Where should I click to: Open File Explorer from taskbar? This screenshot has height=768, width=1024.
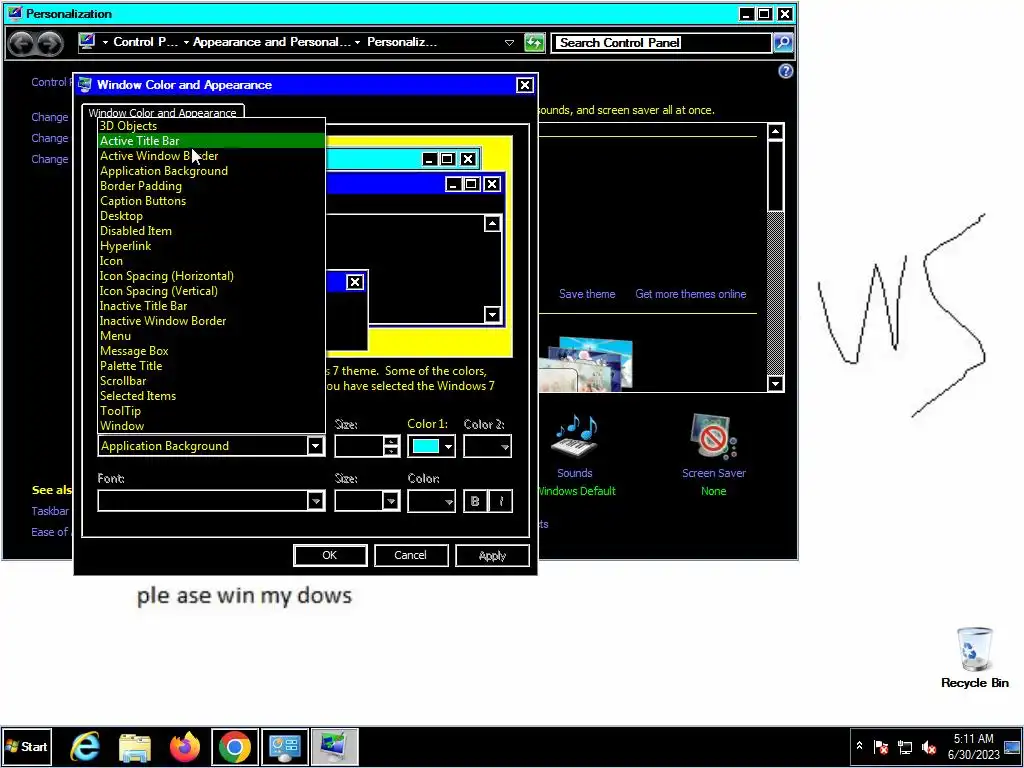[135, 746]
